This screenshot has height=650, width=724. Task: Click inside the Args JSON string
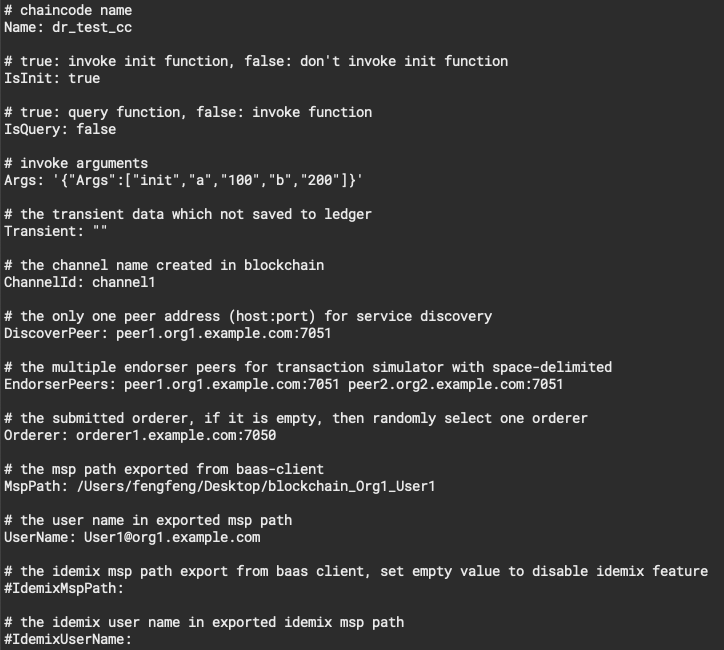click(207, 180)
